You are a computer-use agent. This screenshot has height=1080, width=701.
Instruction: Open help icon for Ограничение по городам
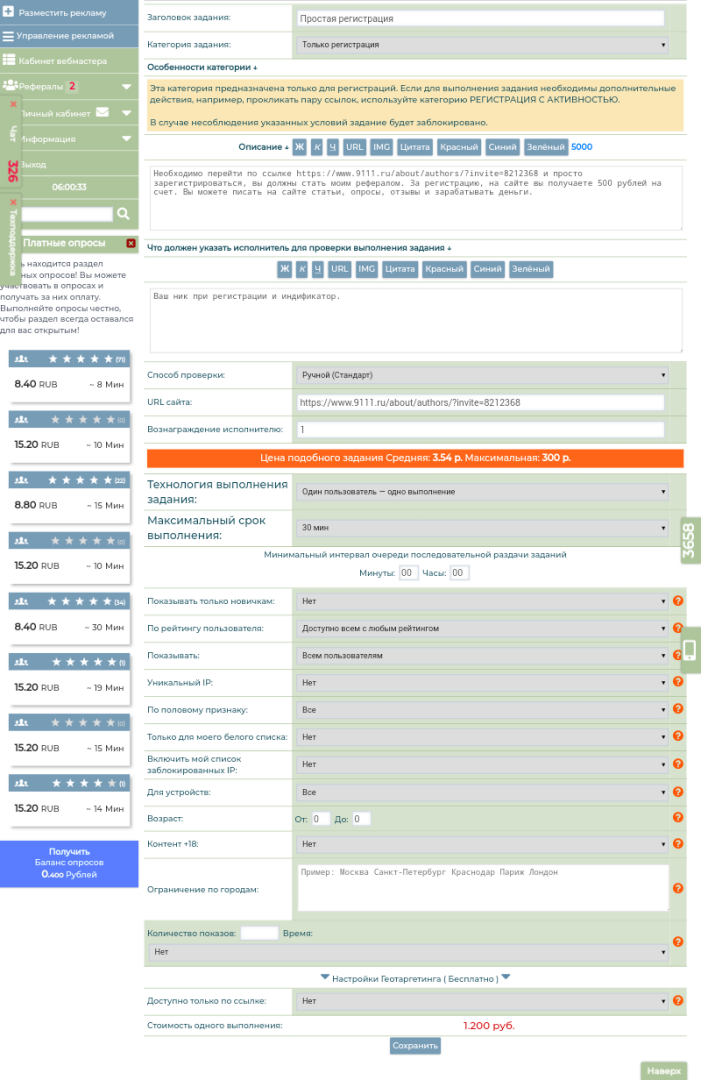pos(678,888)
